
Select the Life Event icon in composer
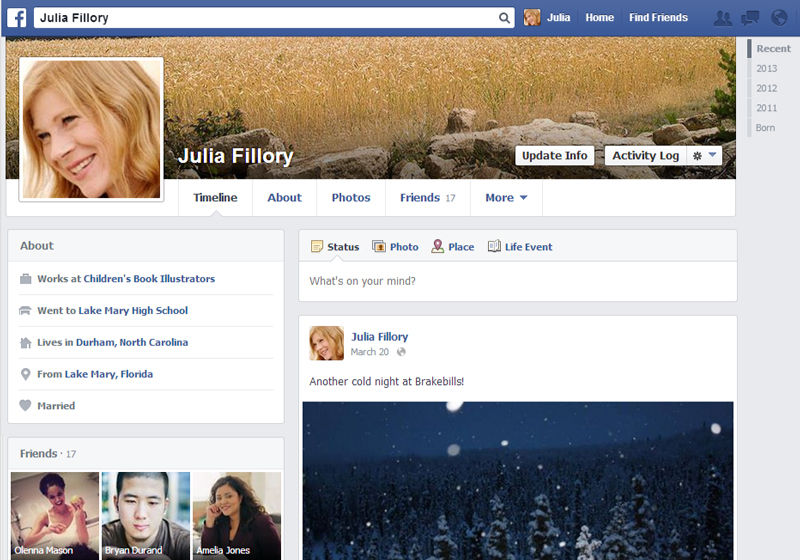[494, 247]
